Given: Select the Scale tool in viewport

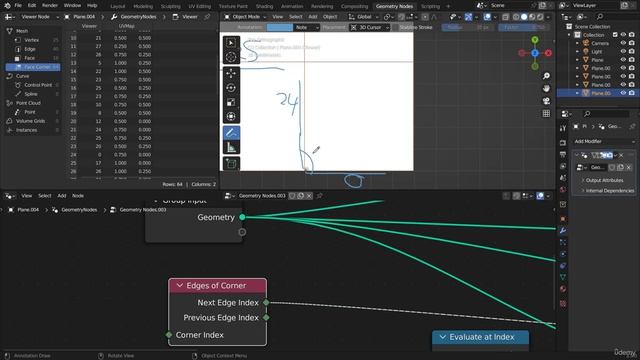Looking at the screenshot, I should pyautogui.click(x=231, y=102).
